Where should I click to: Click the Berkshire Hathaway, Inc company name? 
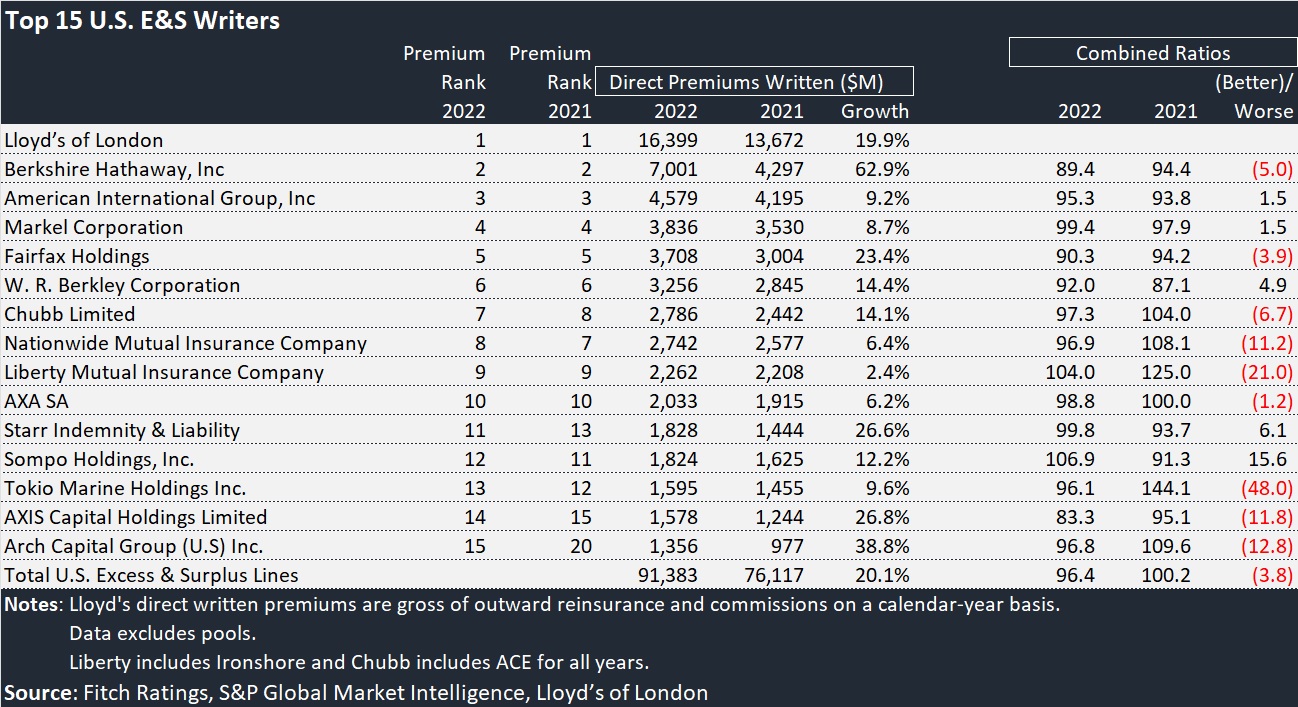114,169
